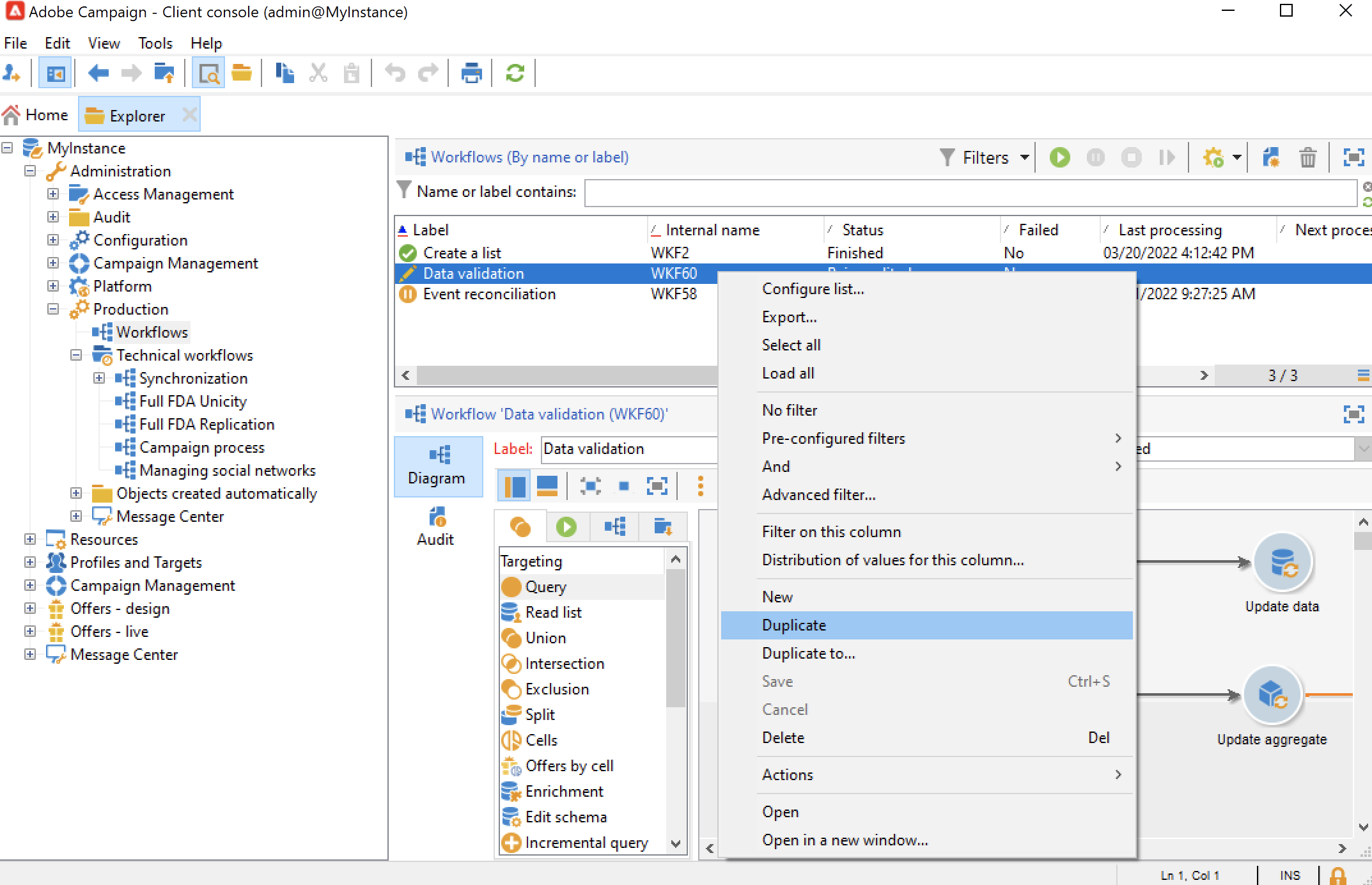Click the back navigation arrow icon
This screenshot has width=1372, height=885.
(x=98, y=74)
